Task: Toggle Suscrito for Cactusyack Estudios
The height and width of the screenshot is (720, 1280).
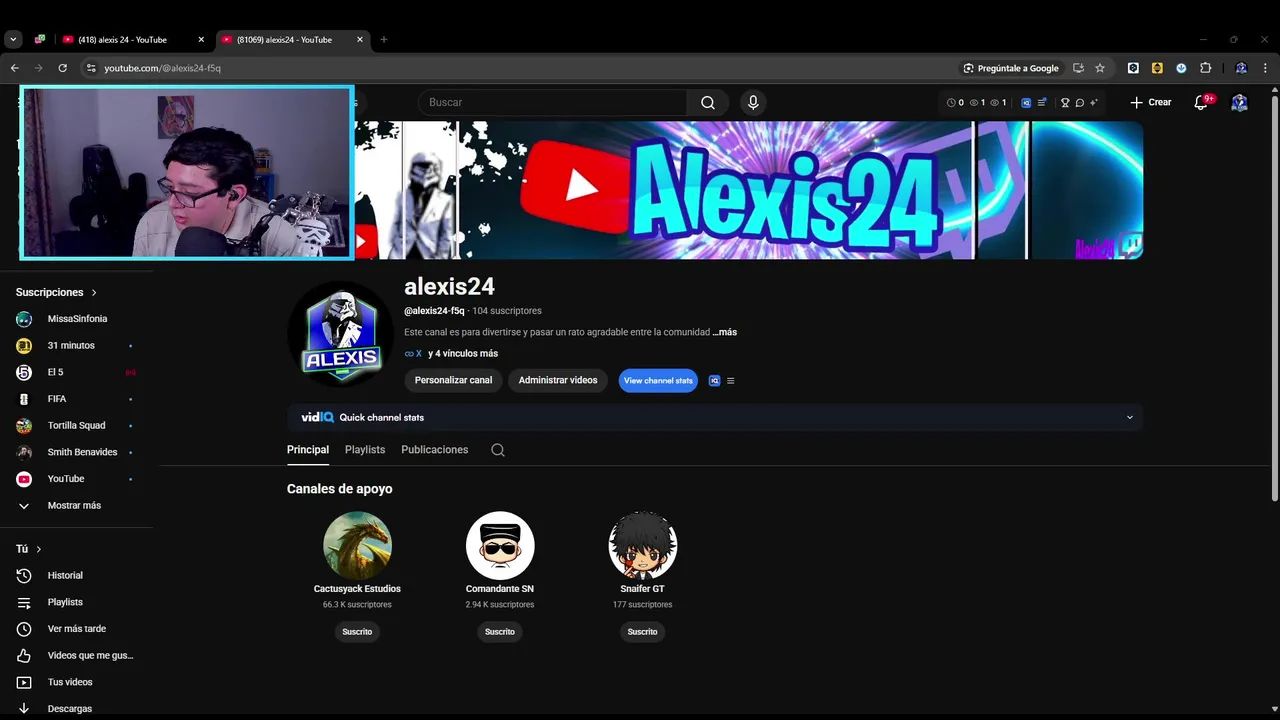Action: (x=357, y=632)
